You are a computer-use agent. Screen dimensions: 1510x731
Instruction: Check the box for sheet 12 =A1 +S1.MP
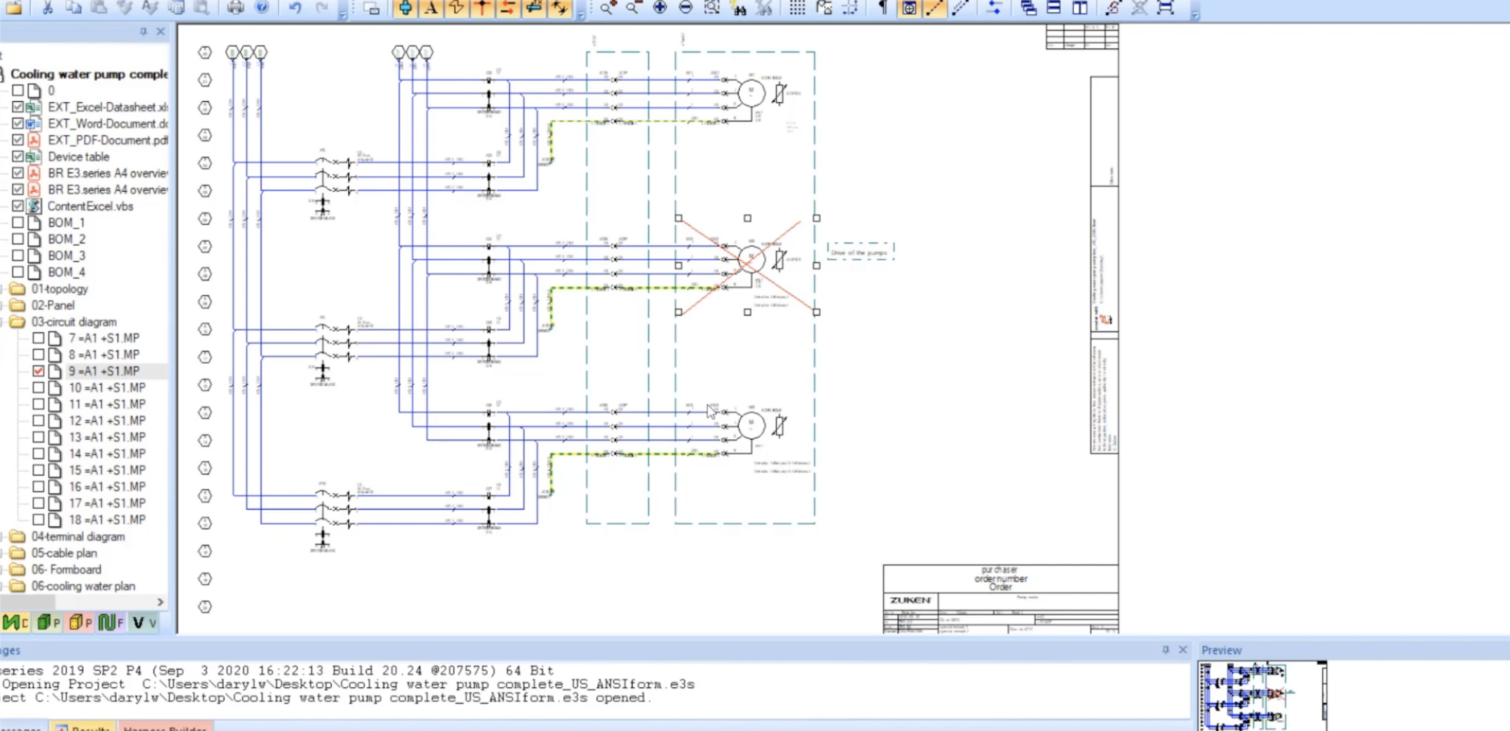point(39,421)
